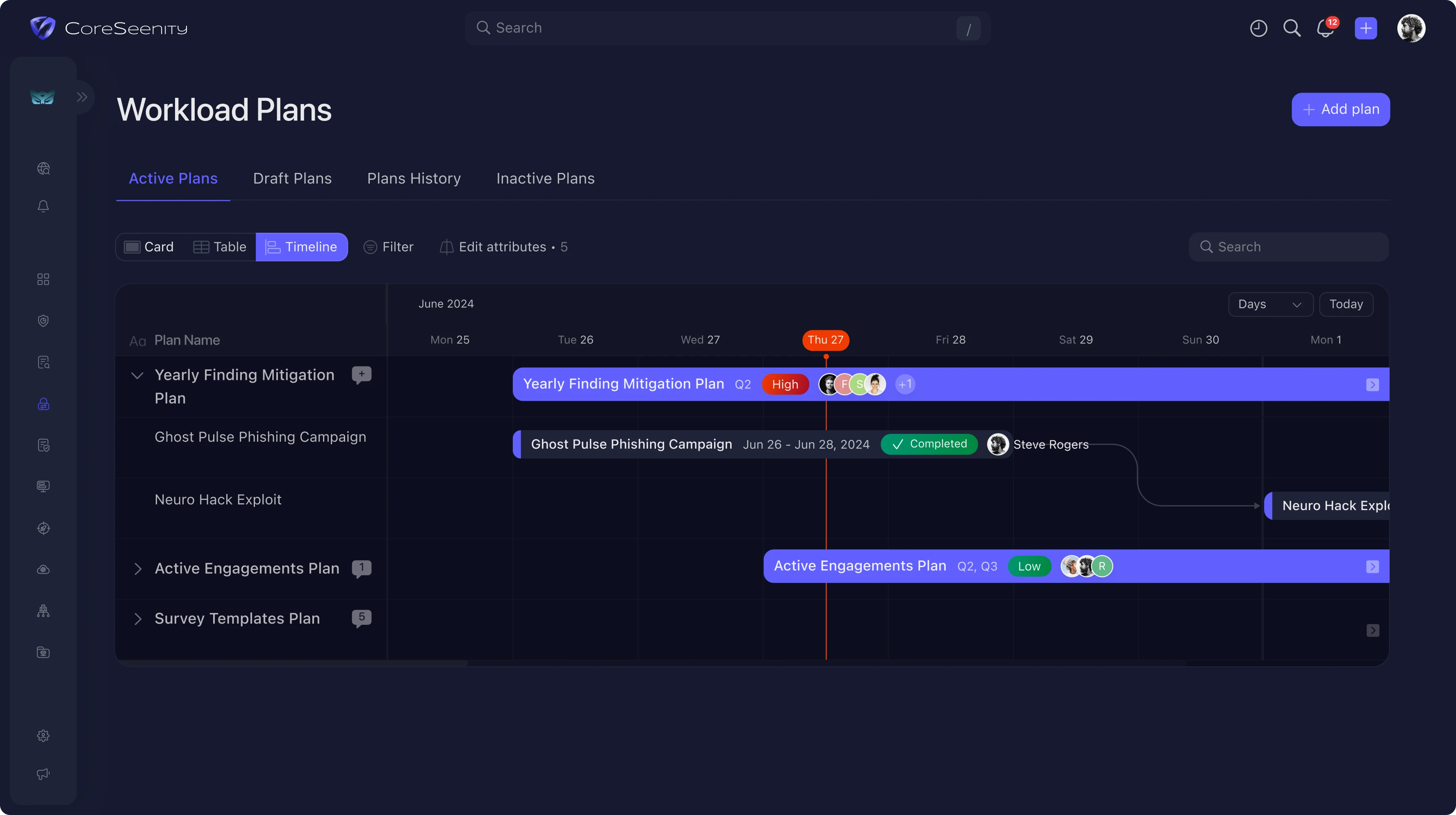
Task: Switch to the Active Plans tab
Action: coord(173,179)
